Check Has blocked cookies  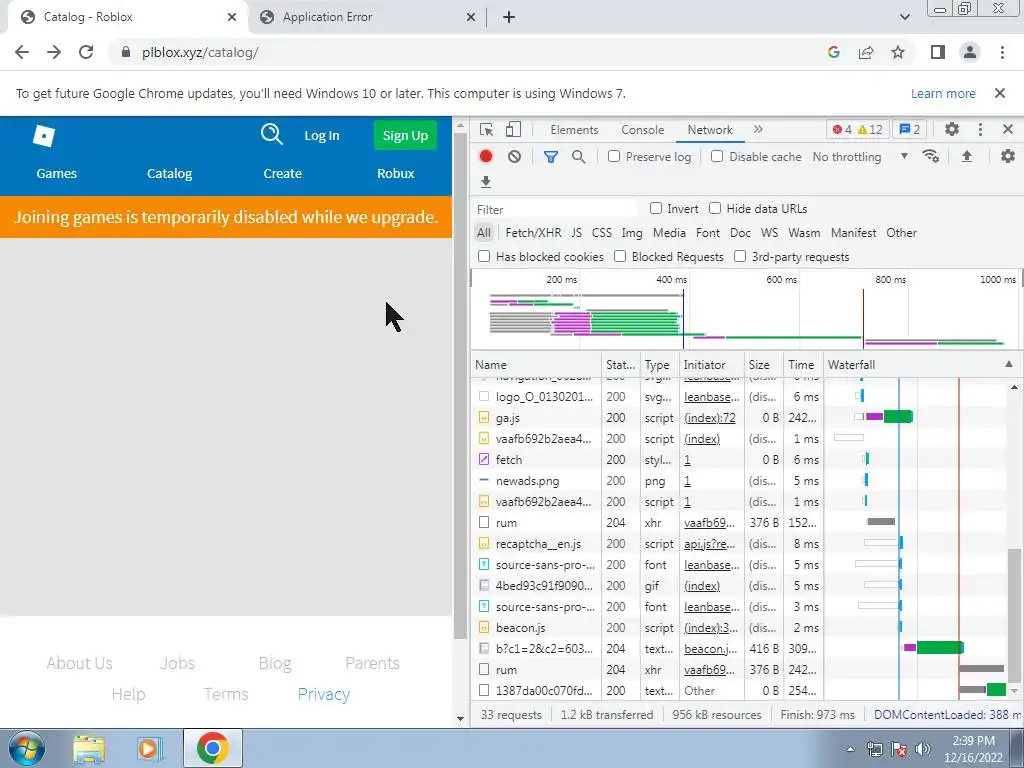pos(484,256)
